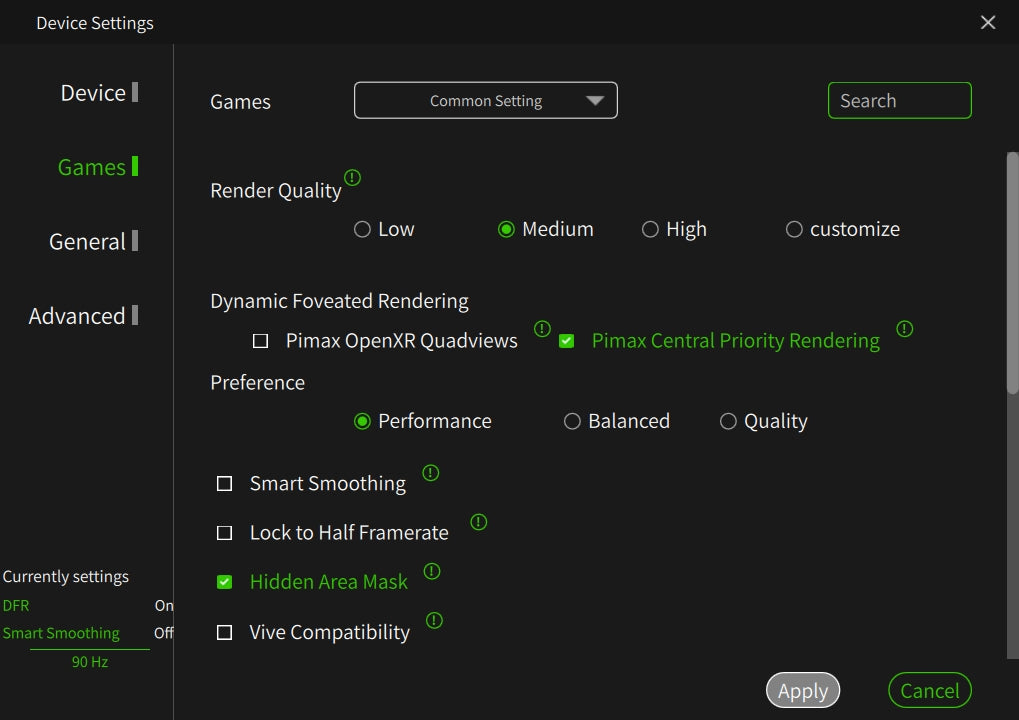Click the Hidden Area Mask info icon
1019x720 pixels.
[x=432, y=571]
